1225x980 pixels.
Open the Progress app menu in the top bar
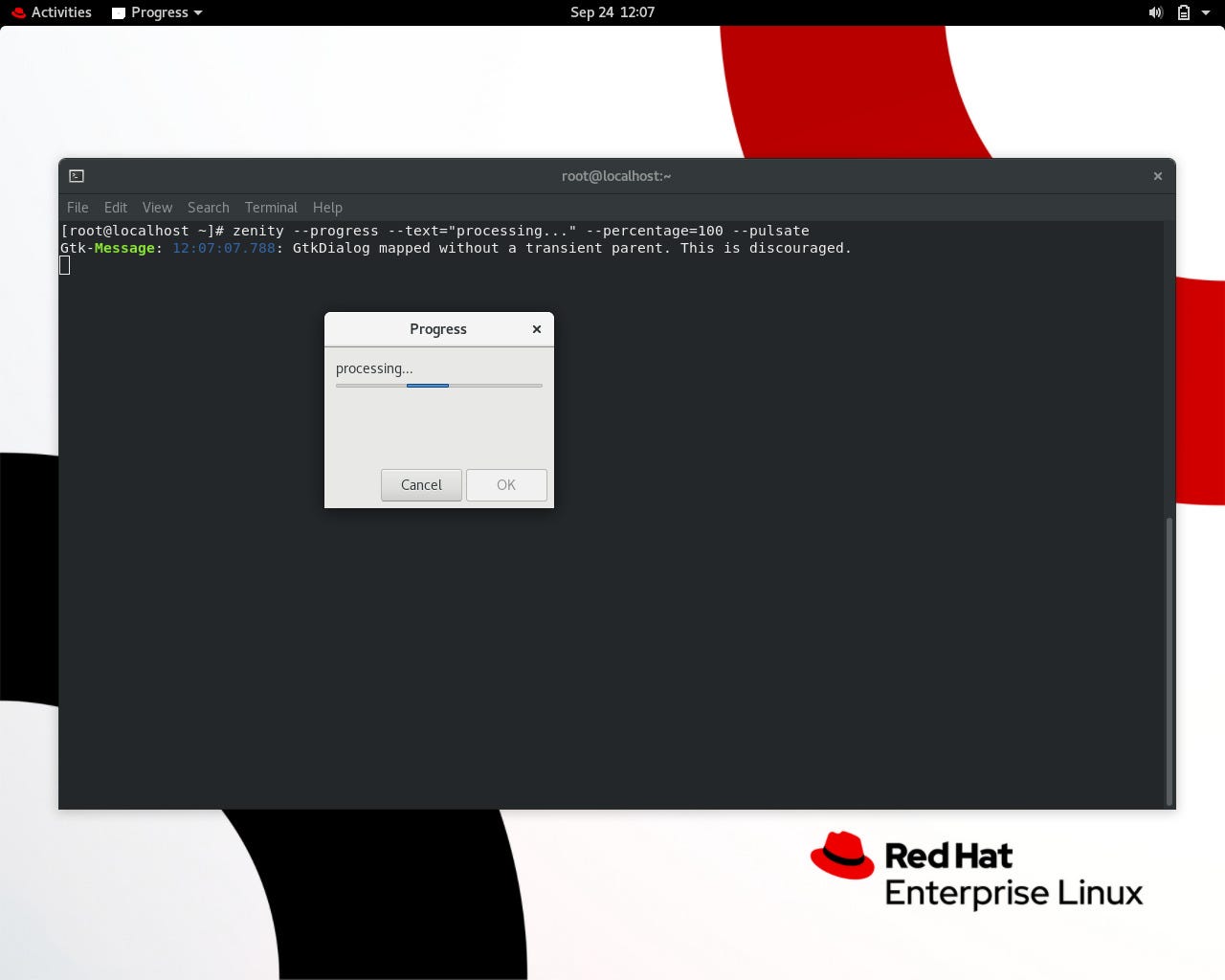[x=158, y=12]
